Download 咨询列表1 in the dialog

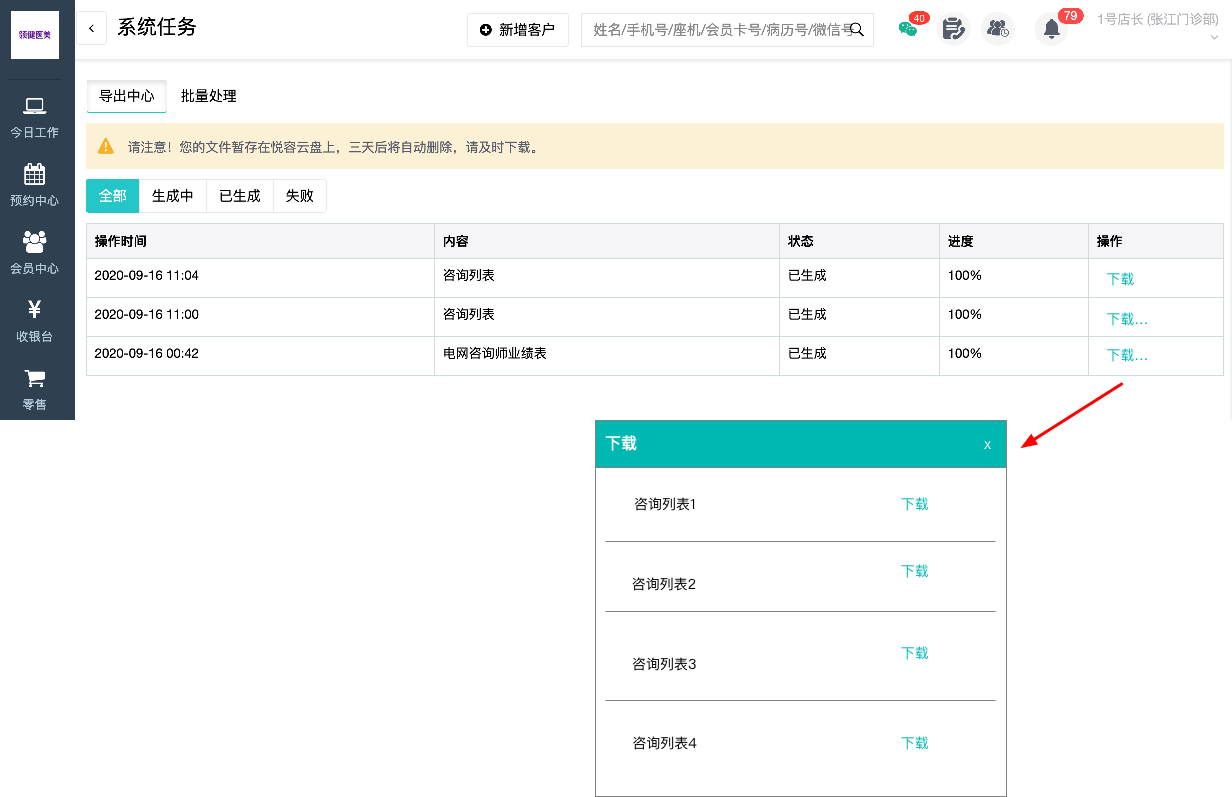pos(915,504)
